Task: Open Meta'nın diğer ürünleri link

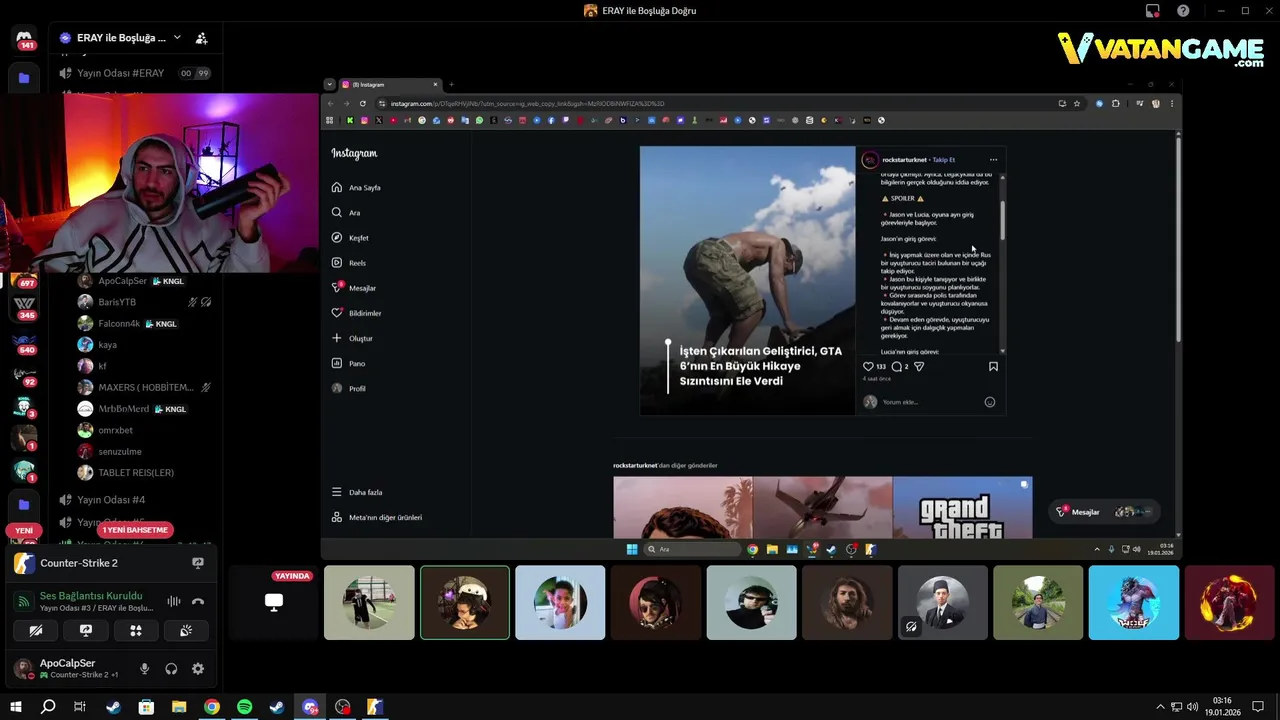Action: (377, 517)
